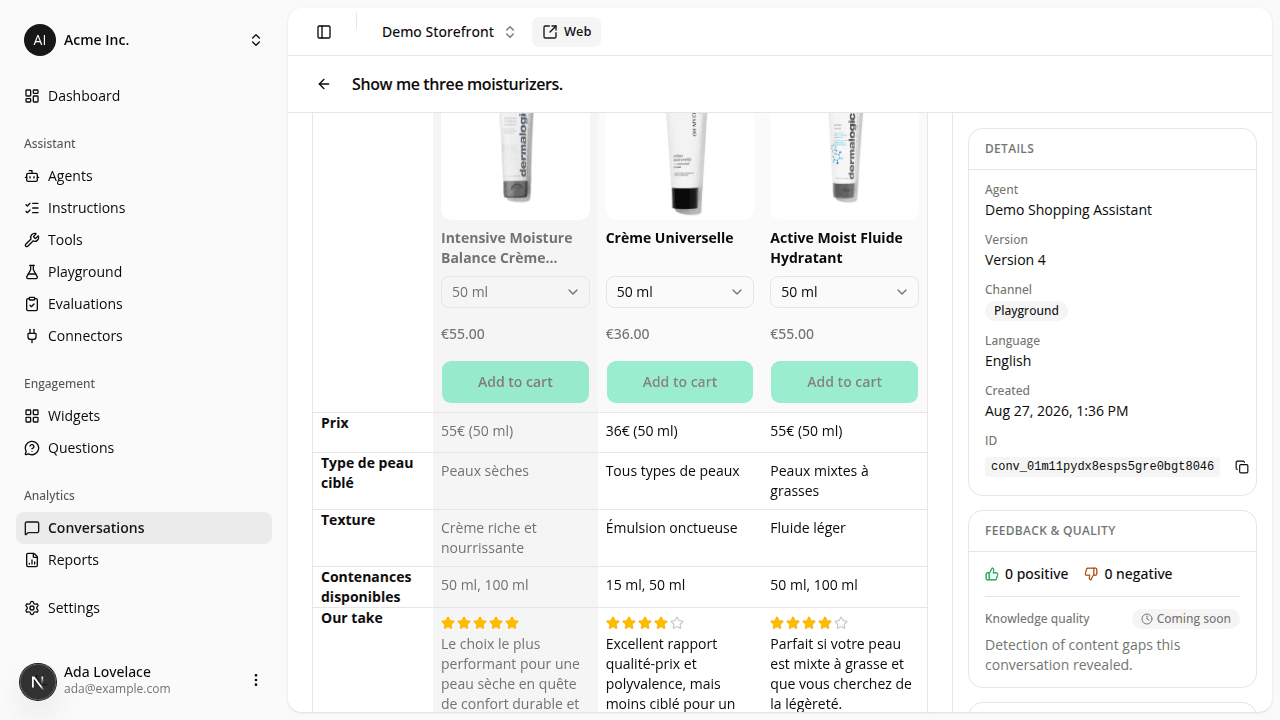Click the Settings gear icon
The image size is (1280, 720).
32,608
